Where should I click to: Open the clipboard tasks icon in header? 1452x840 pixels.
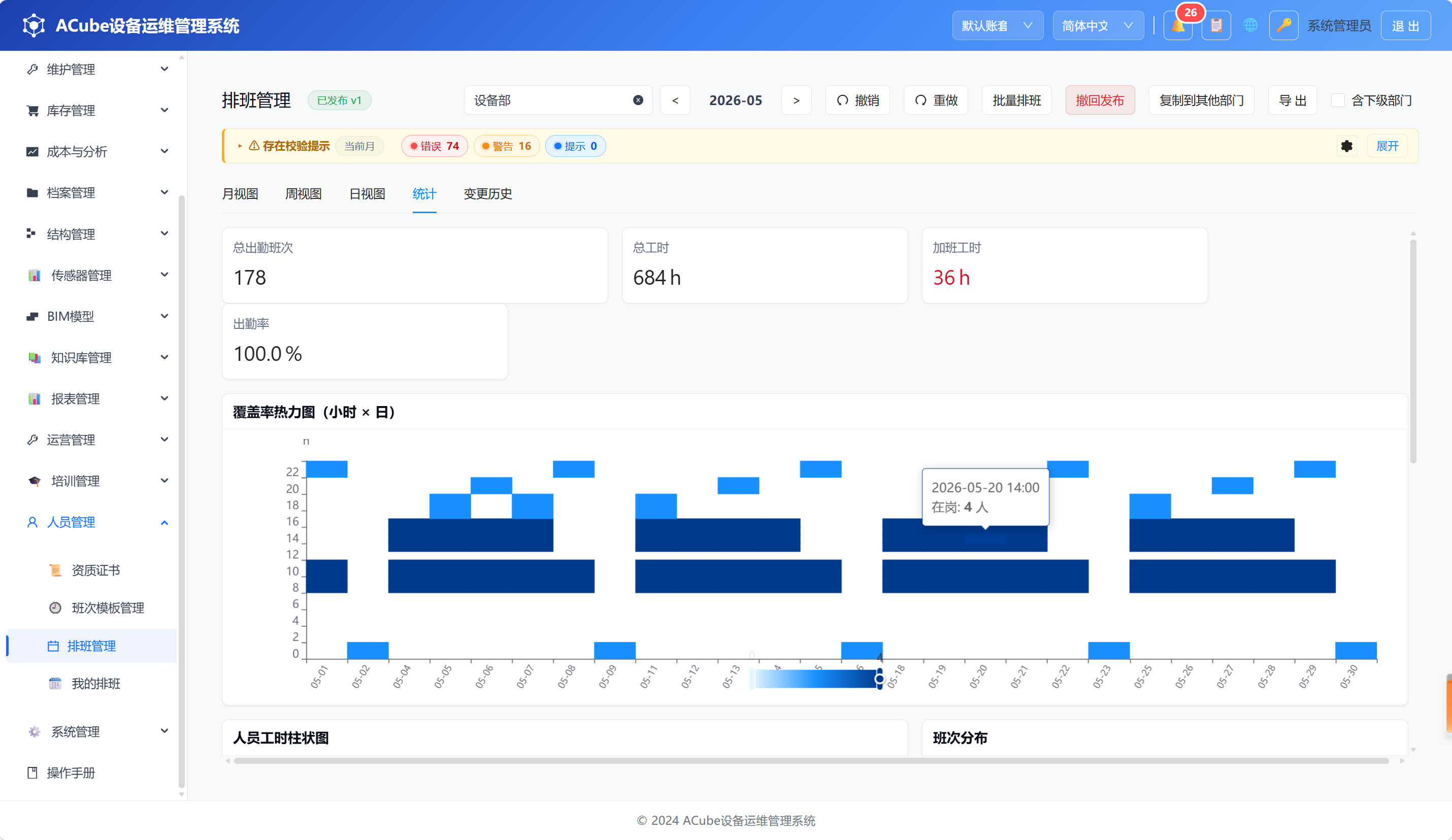[1216, 25]
